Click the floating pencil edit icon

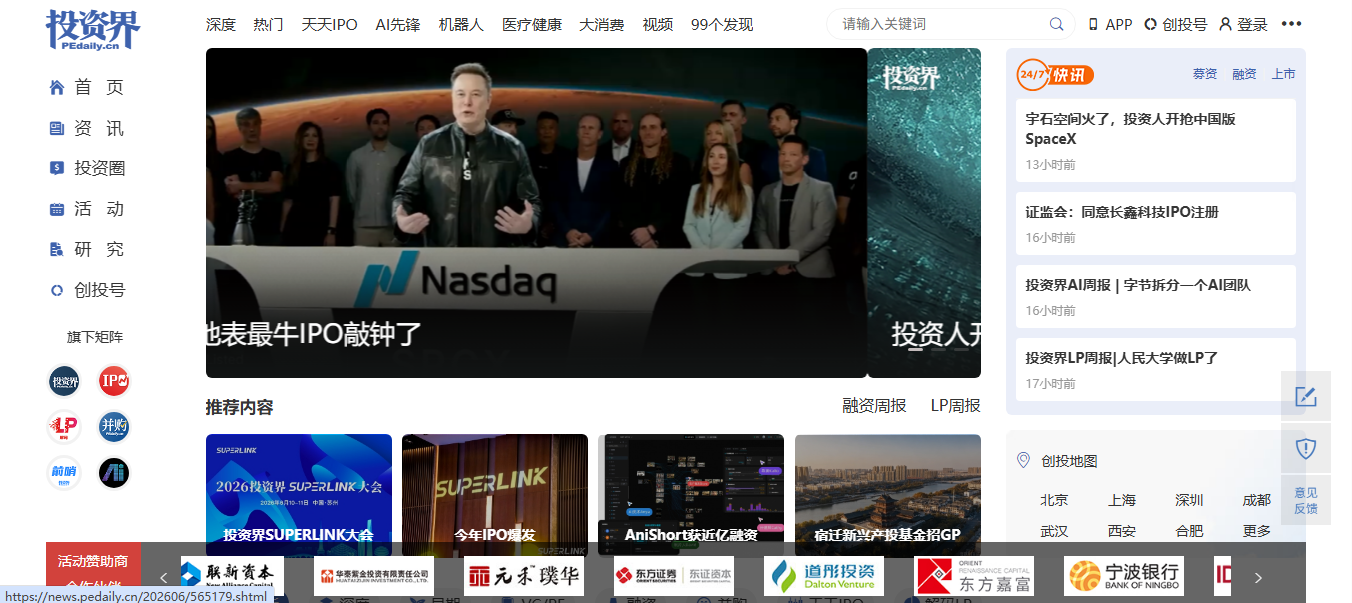[1306, 397]
